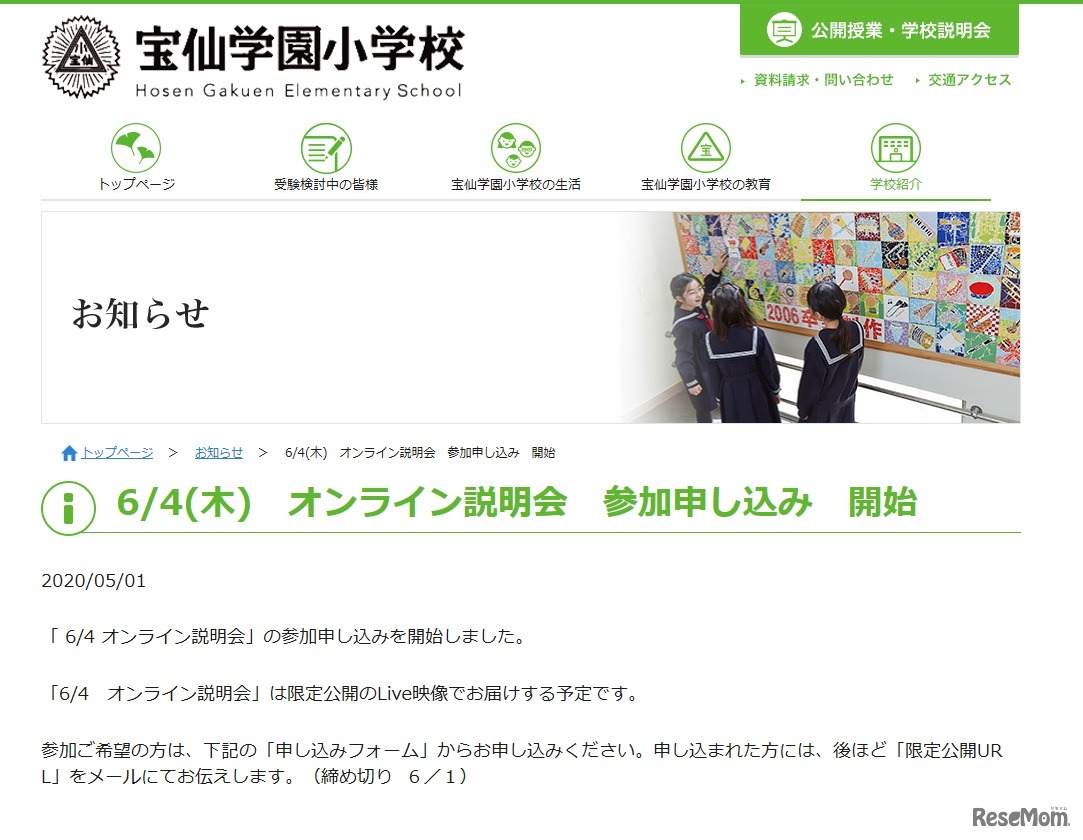Select 宝仙学園小学校の生活 nav menu label

pyautogui.click(x=516, y=184)
